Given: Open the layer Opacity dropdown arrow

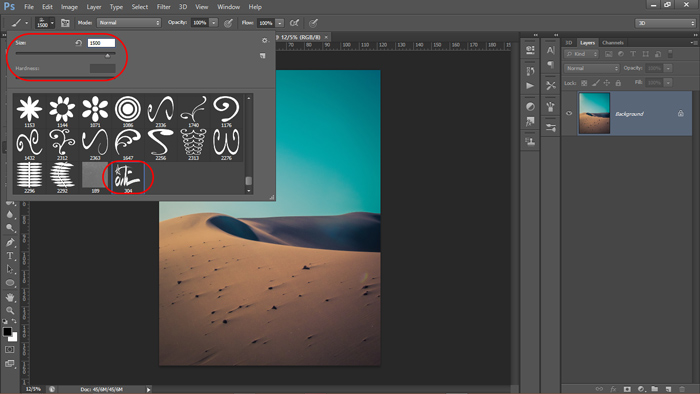Looking at the screenshot, I should click(x=668, y=68).
